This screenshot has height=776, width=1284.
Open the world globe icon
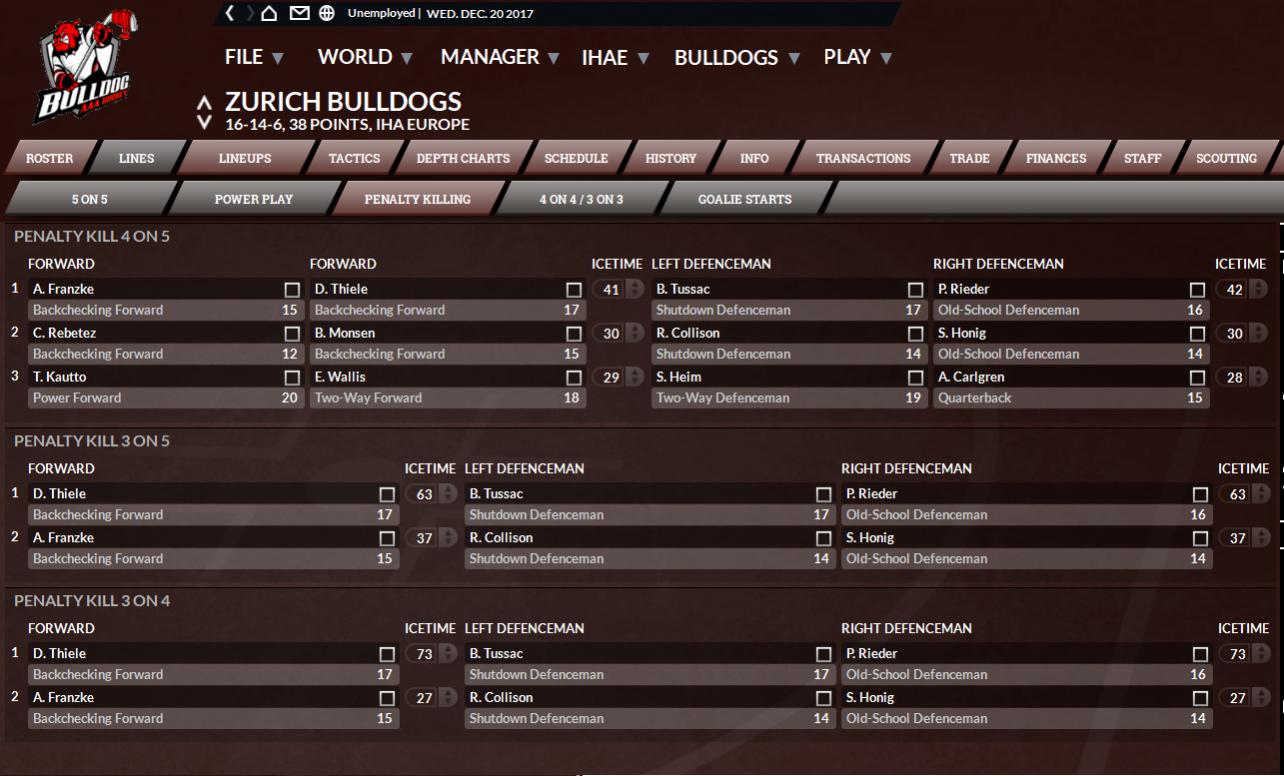coord(327,13)
